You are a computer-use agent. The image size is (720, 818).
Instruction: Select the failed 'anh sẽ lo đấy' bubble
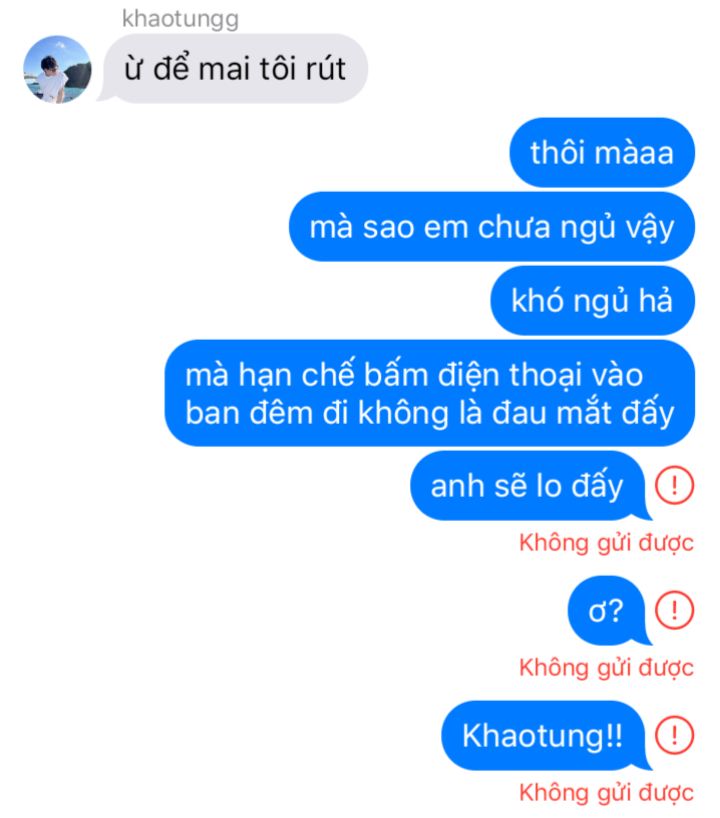point(530,486)
